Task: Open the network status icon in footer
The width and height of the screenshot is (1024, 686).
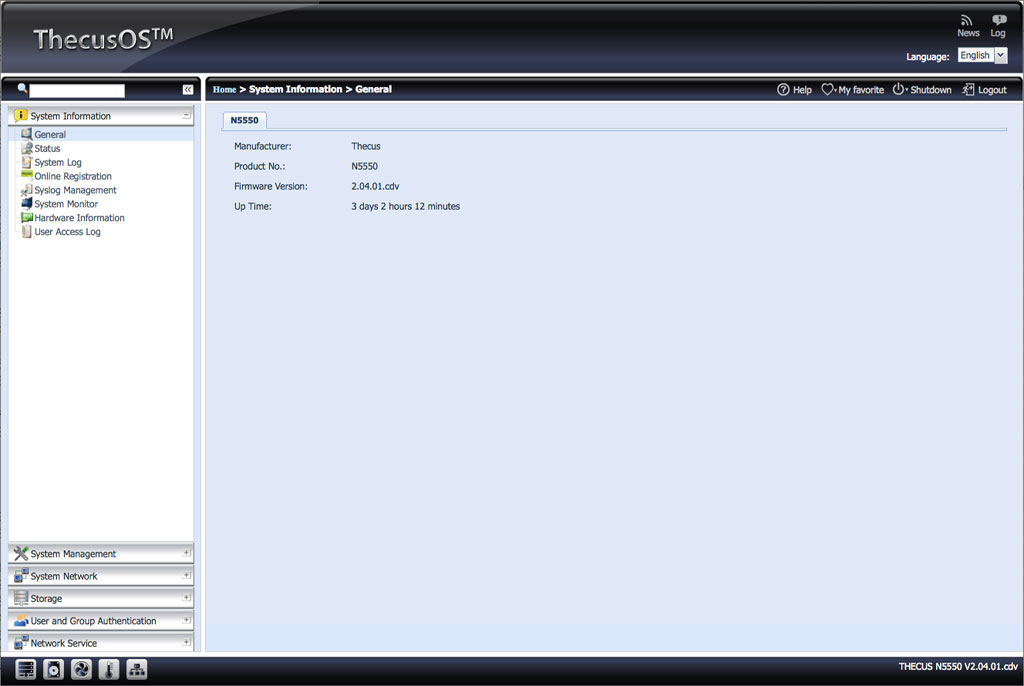Action: [x=136, y=670]
